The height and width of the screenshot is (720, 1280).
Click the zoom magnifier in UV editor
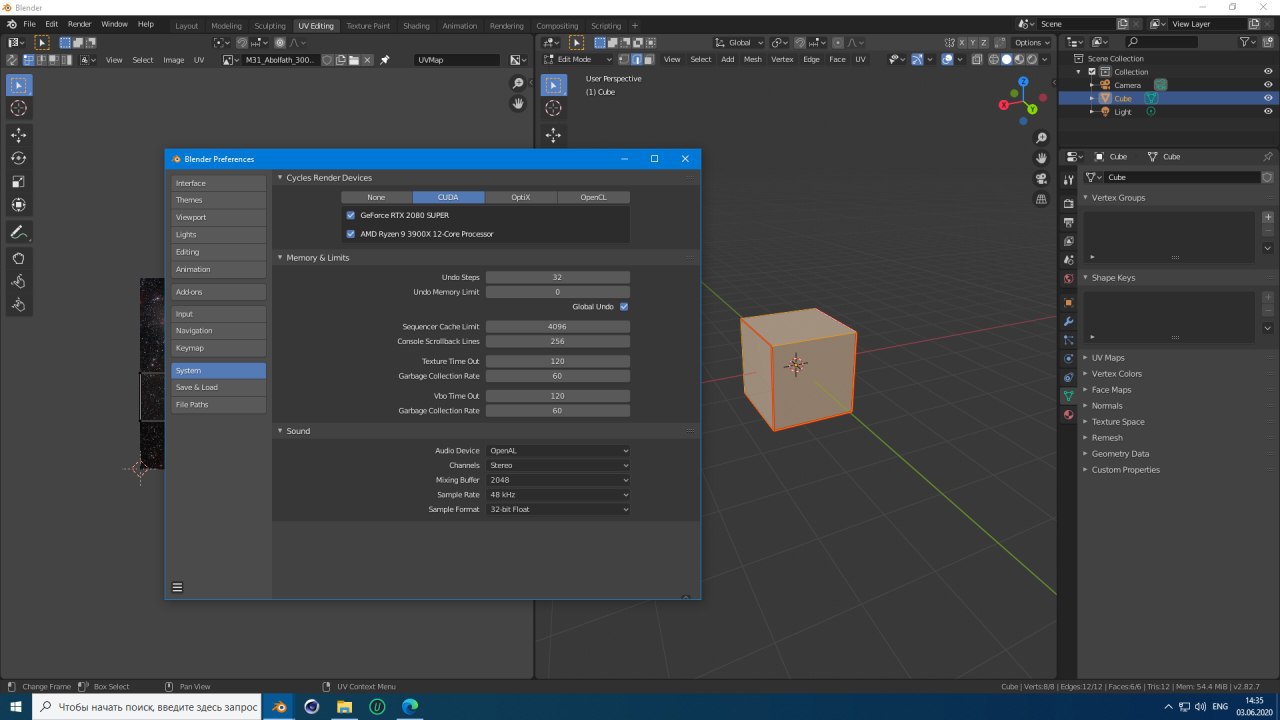point(518,84)
